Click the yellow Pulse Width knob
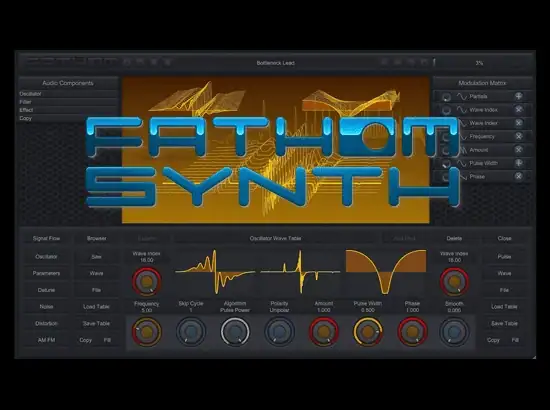This screenshot has height=410, width=550. [x=368, y=331]
